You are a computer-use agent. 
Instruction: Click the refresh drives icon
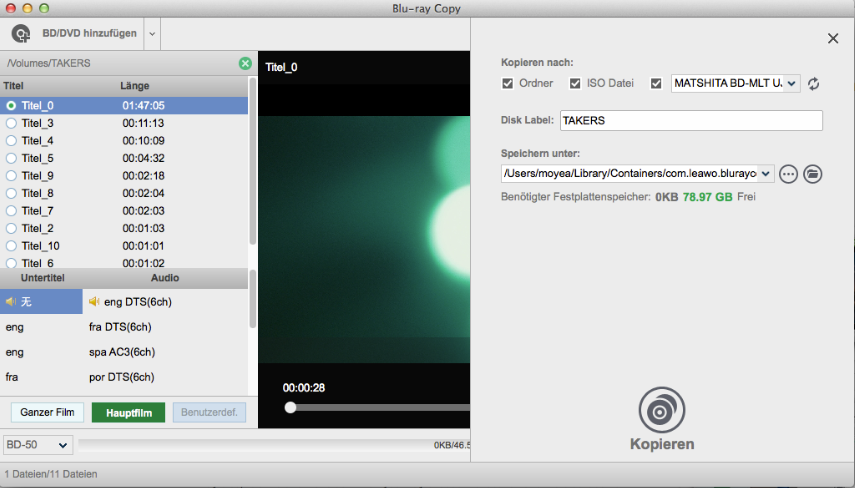pyautogui.click(x=813, y=84)
